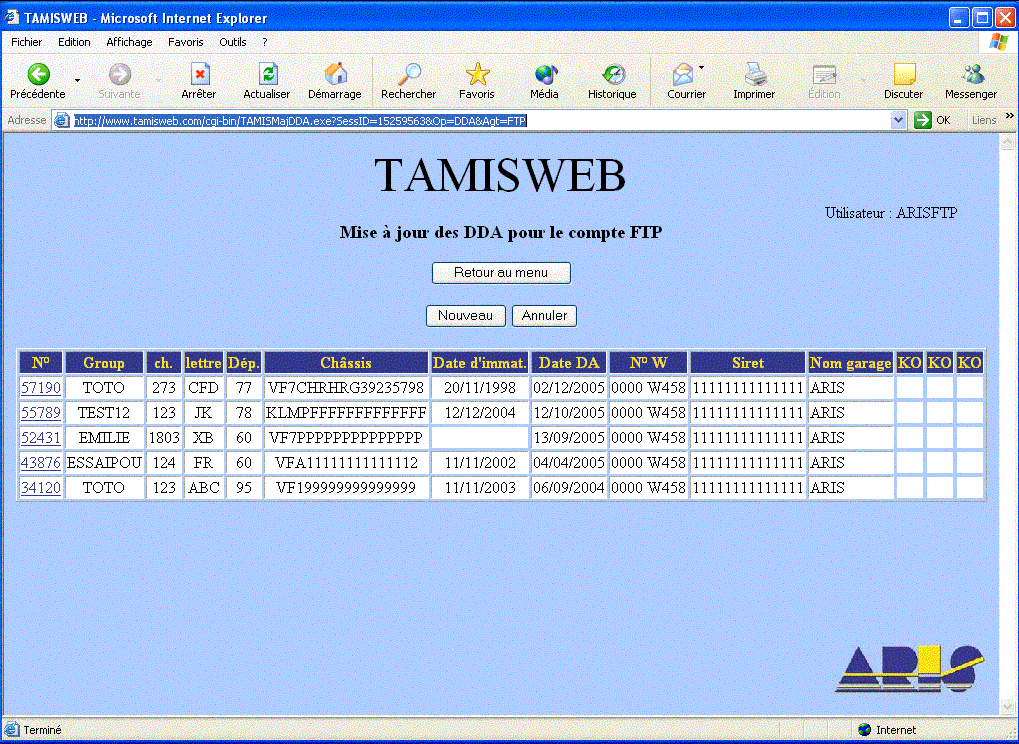1019x744 pixels.
Task: Click the Édition toolbar icon
Action: 824,74
